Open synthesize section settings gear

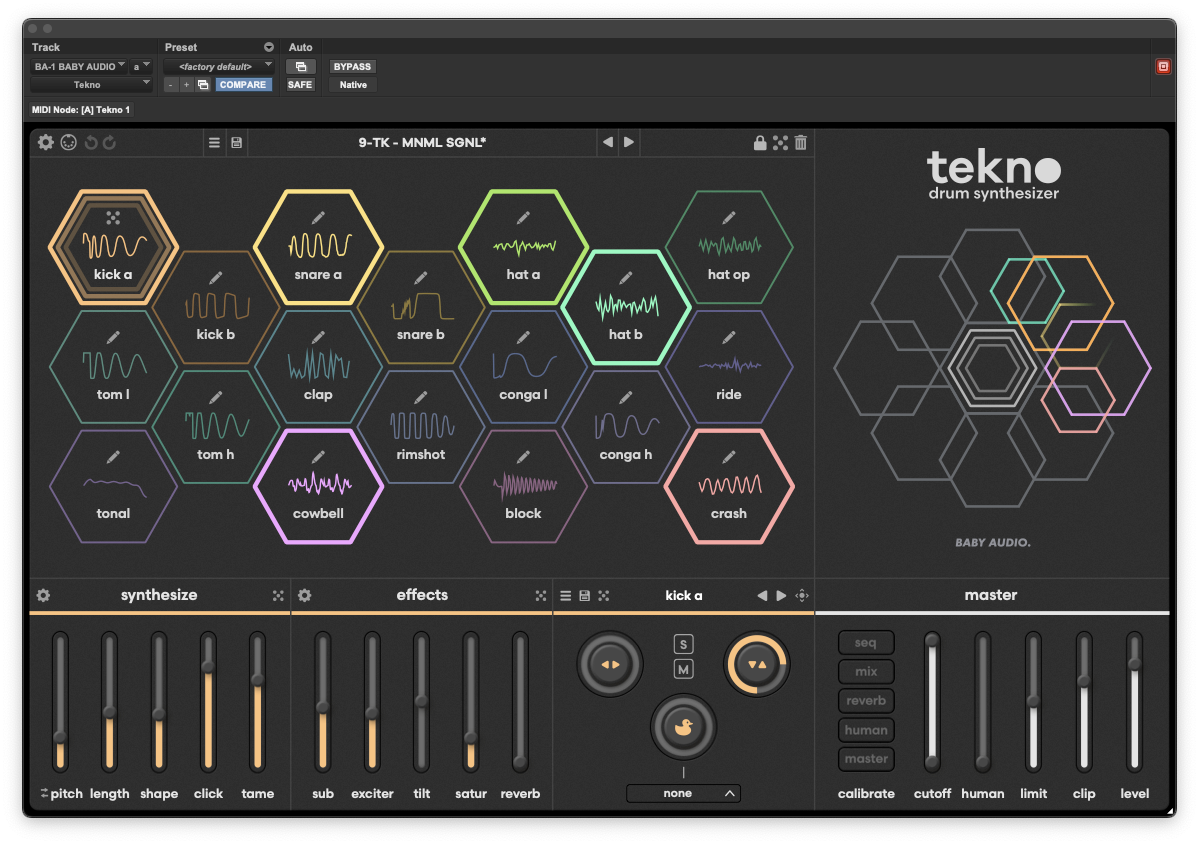pos(44,596)
